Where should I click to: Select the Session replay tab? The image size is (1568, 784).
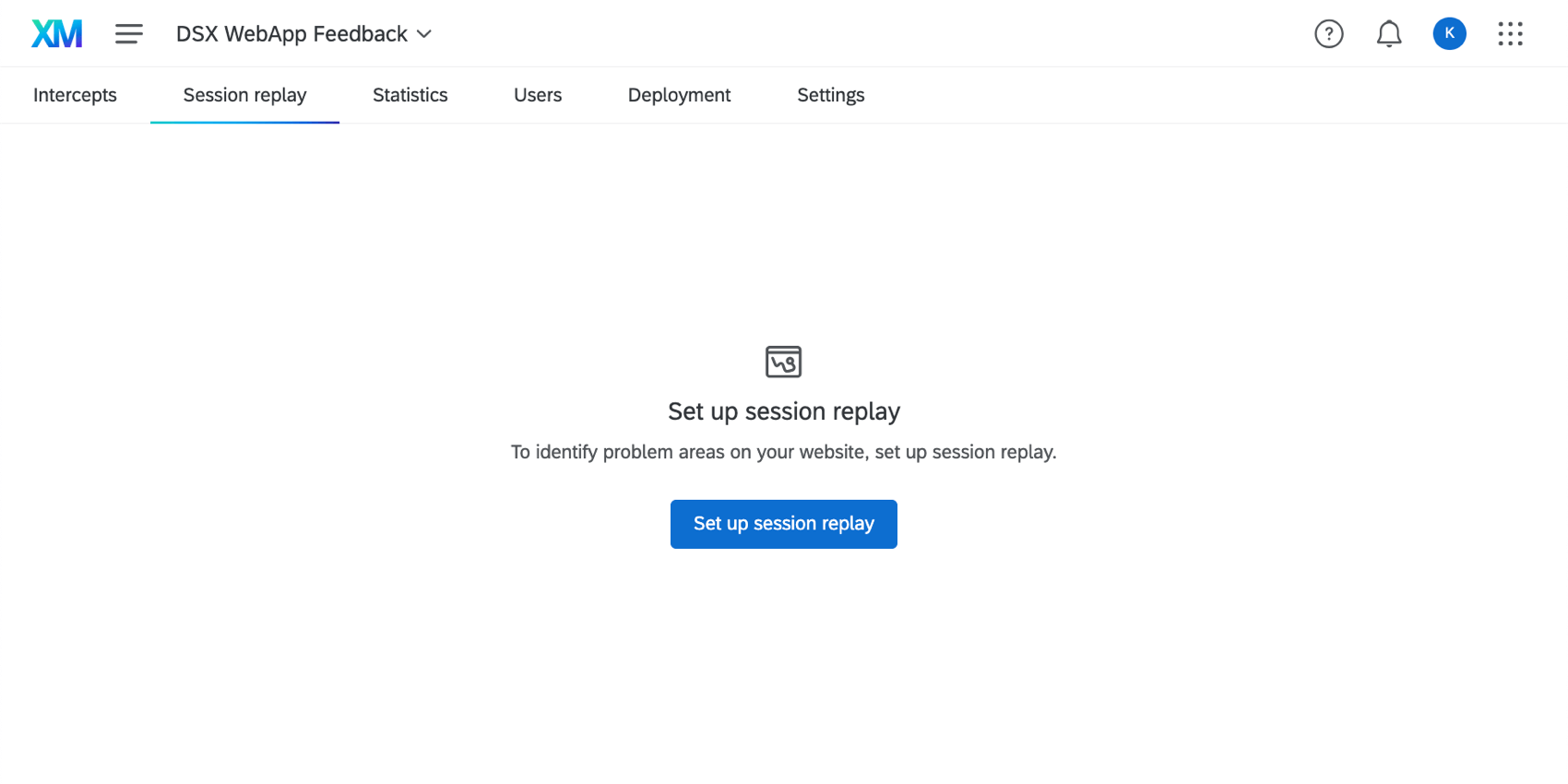(244, 95)
